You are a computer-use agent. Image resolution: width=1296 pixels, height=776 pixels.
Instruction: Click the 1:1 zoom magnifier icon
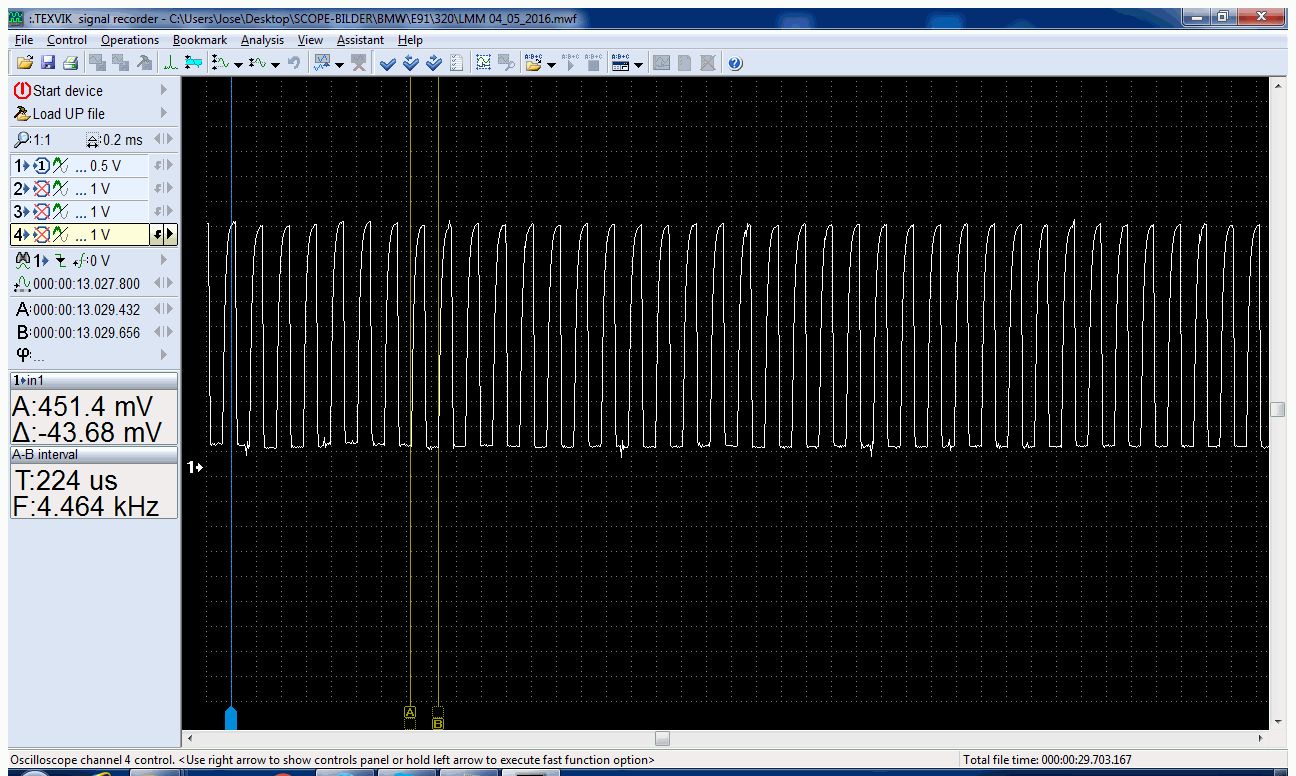pyautogui.click(x=22, y=140)
